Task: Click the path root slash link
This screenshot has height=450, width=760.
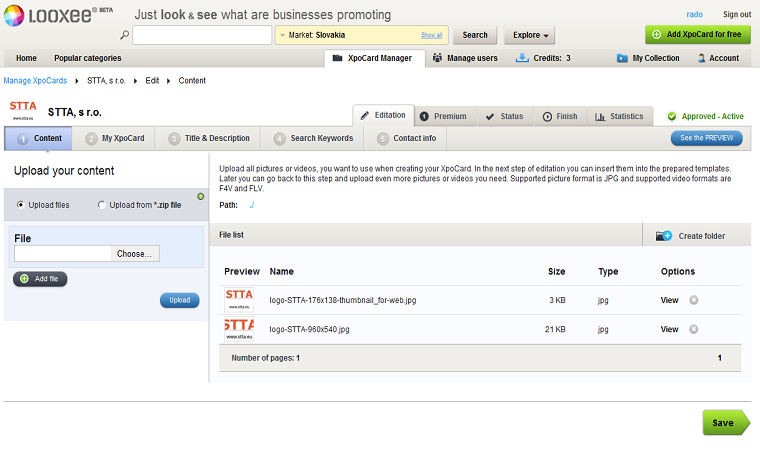Action: coord(252,205)
